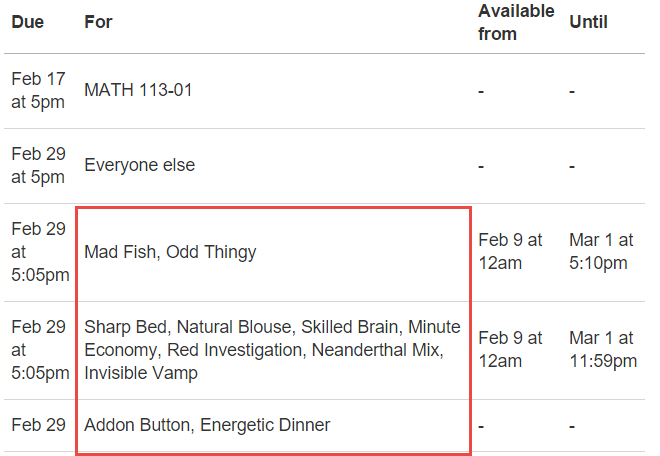Click due date in Addon Button row

tap(38, 425)
